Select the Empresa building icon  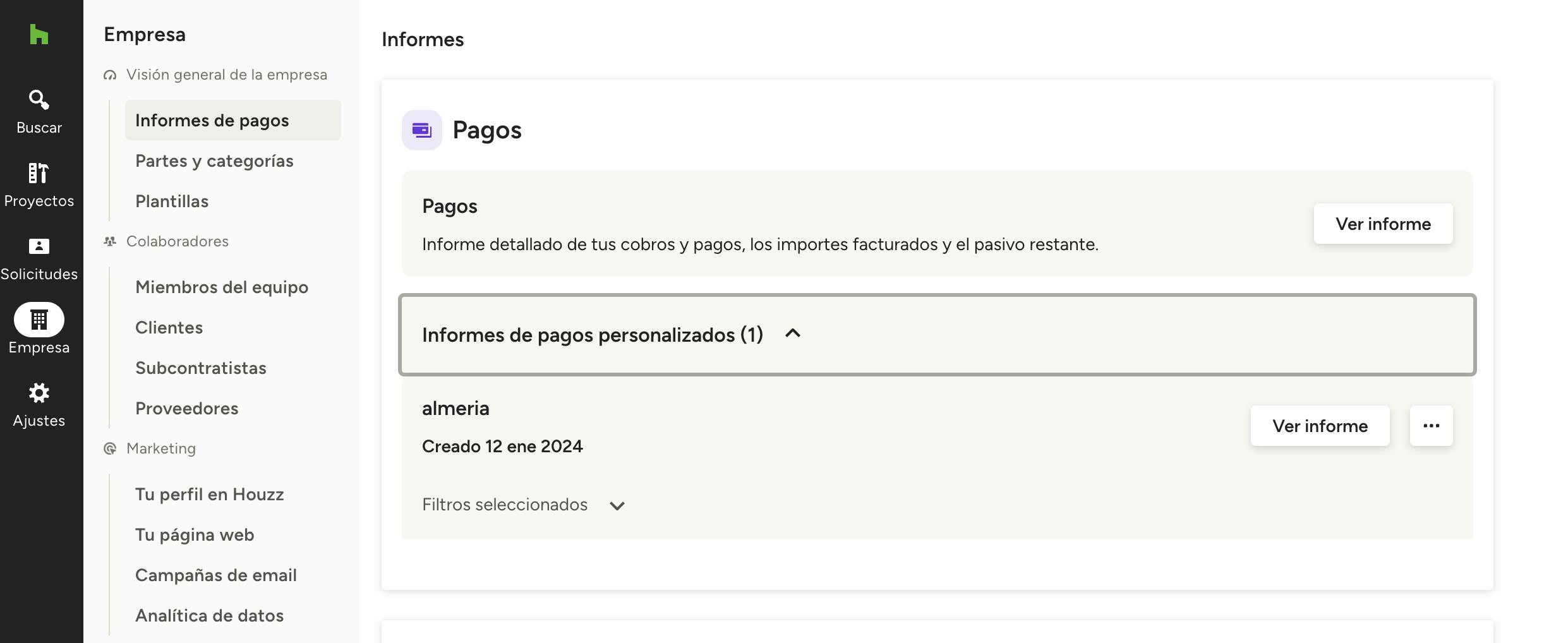click(39, 320)
